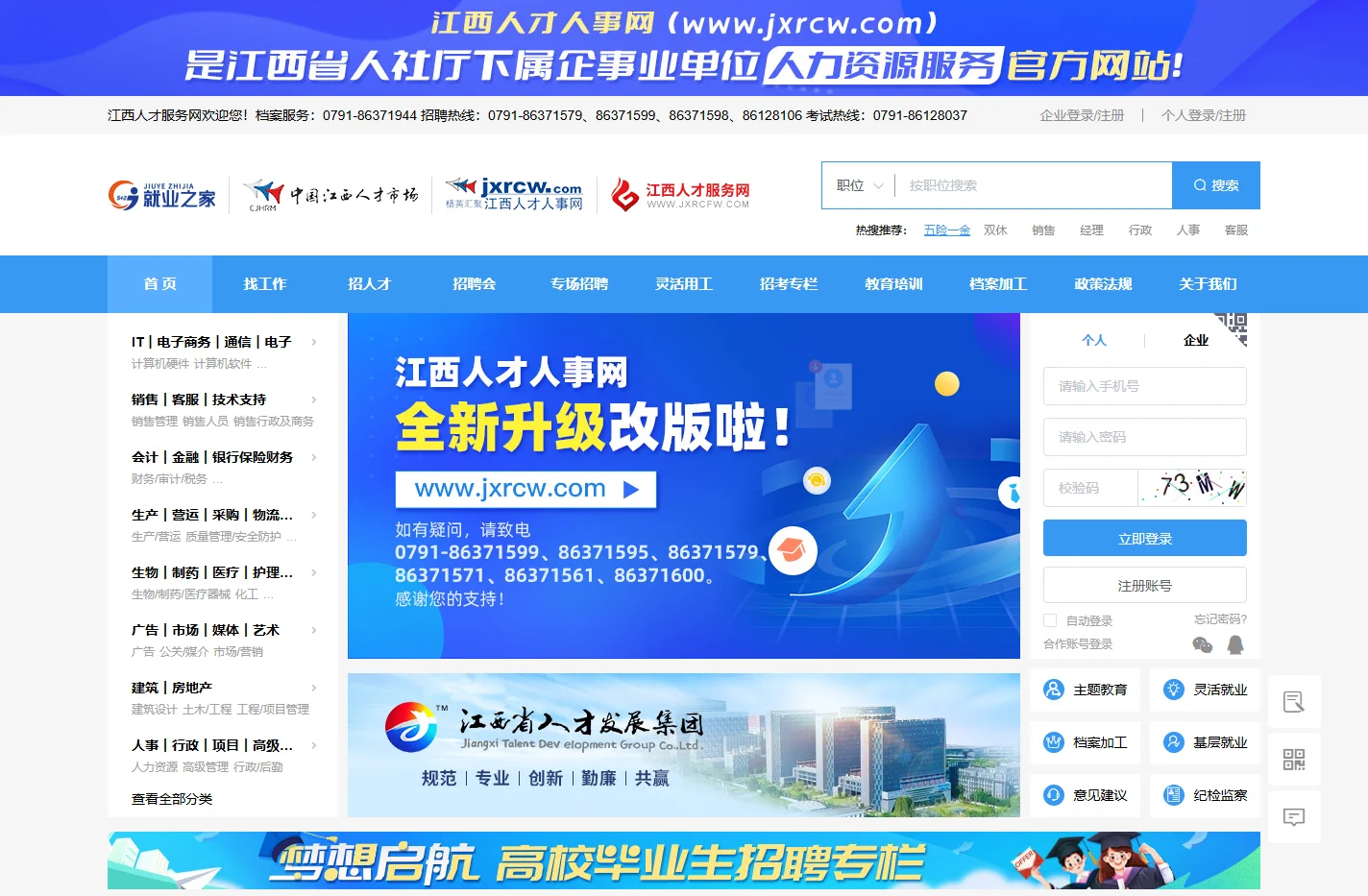Open 灵活用工 navigation item
Screen dimensions: 1368x896
point(684,284)
